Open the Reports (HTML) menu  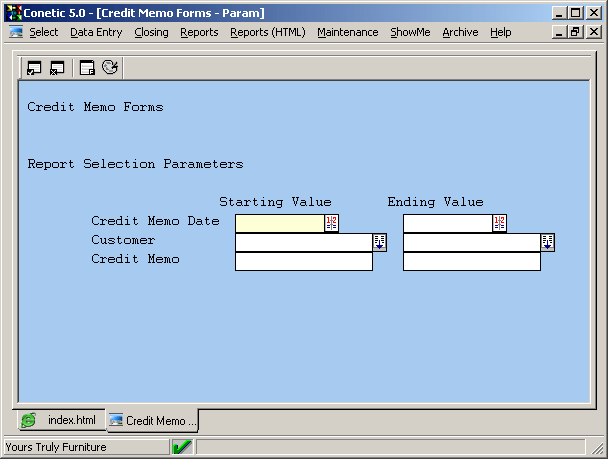point(267,32)
